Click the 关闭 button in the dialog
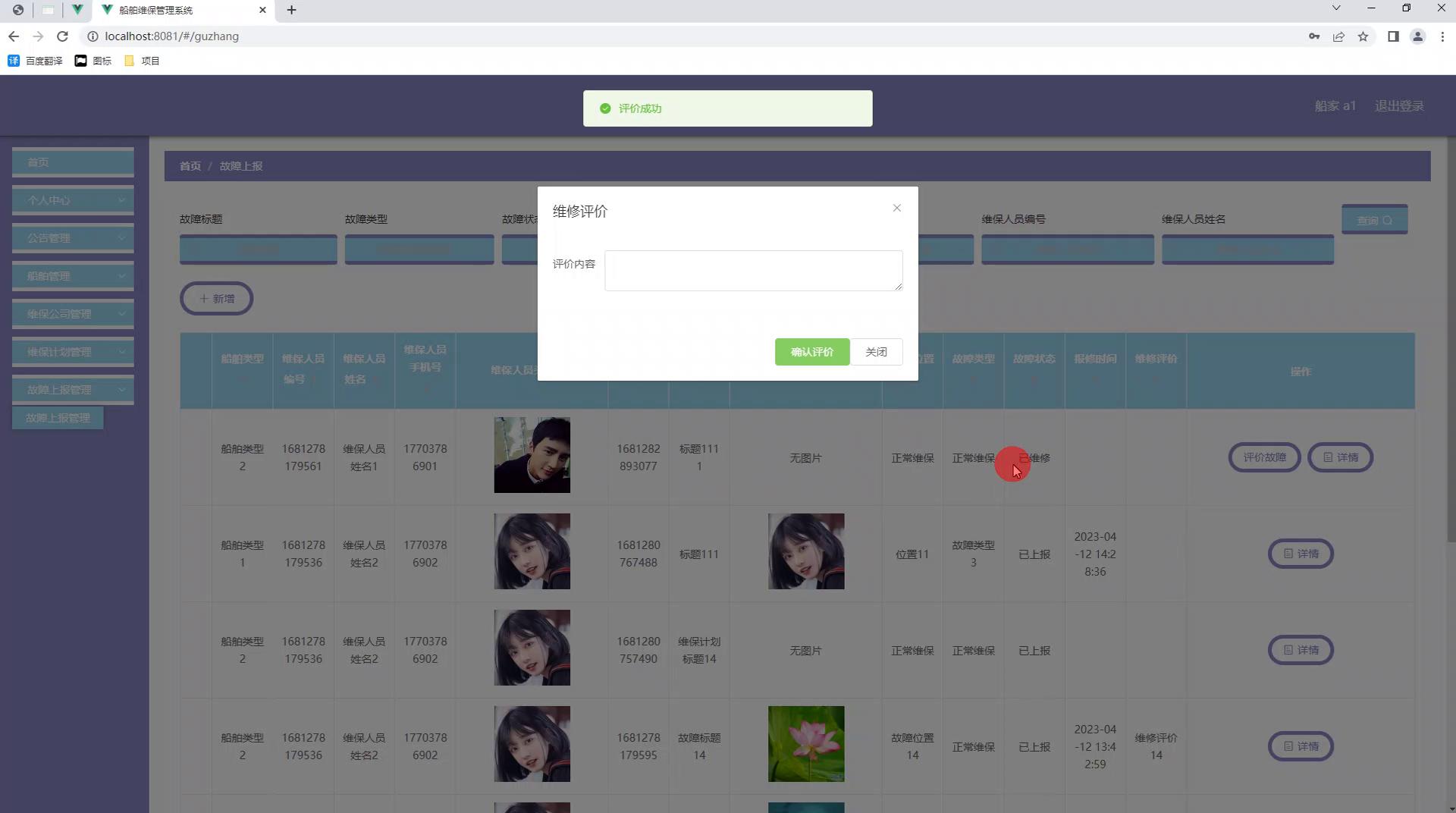The height and width of the screenshot is (813, 1456). [x=877, y=352]
